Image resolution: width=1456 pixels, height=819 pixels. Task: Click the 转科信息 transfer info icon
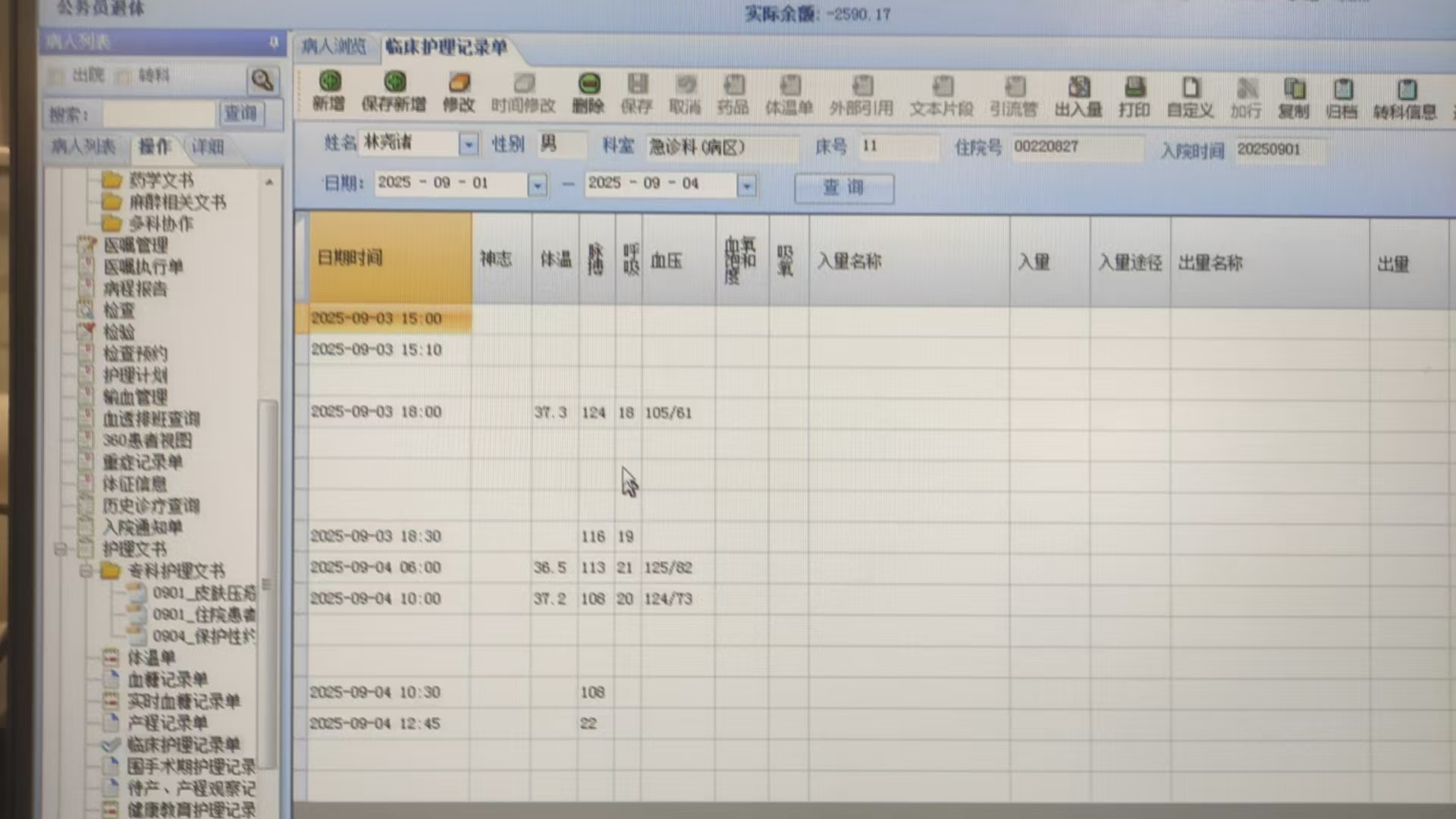(1406, 91)
